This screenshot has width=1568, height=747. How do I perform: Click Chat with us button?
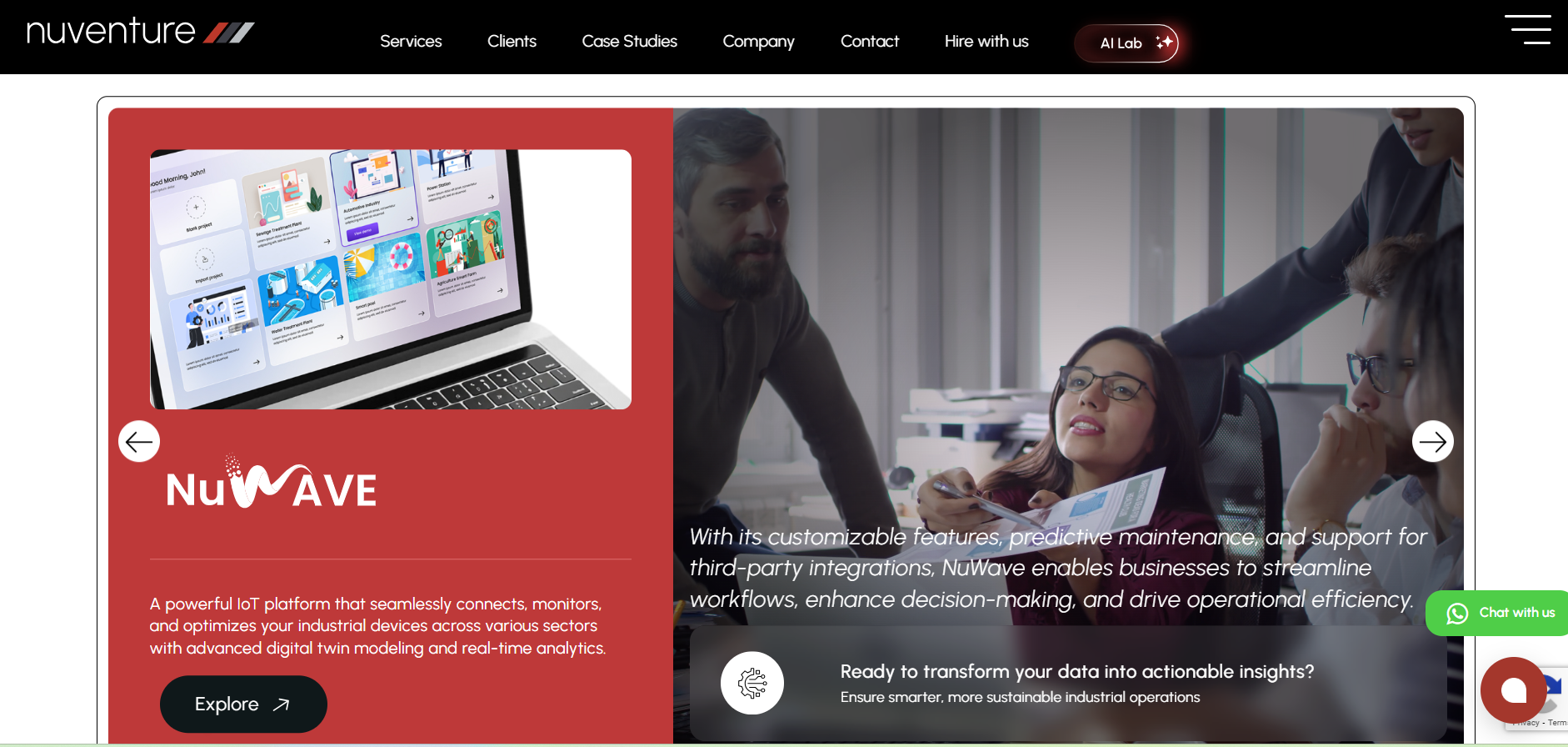pos(1497,614)
